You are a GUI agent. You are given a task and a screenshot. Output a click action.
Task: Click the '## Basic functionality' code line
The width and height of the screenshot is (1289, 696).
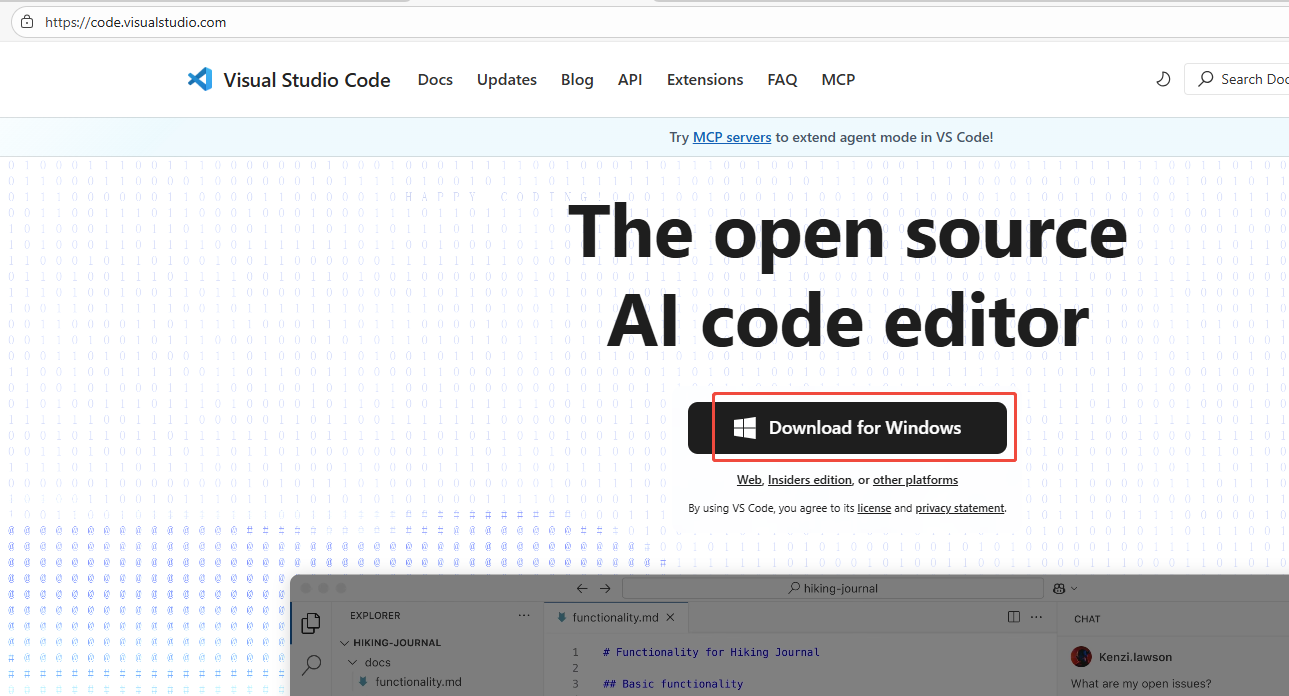[x=673, y=684]
